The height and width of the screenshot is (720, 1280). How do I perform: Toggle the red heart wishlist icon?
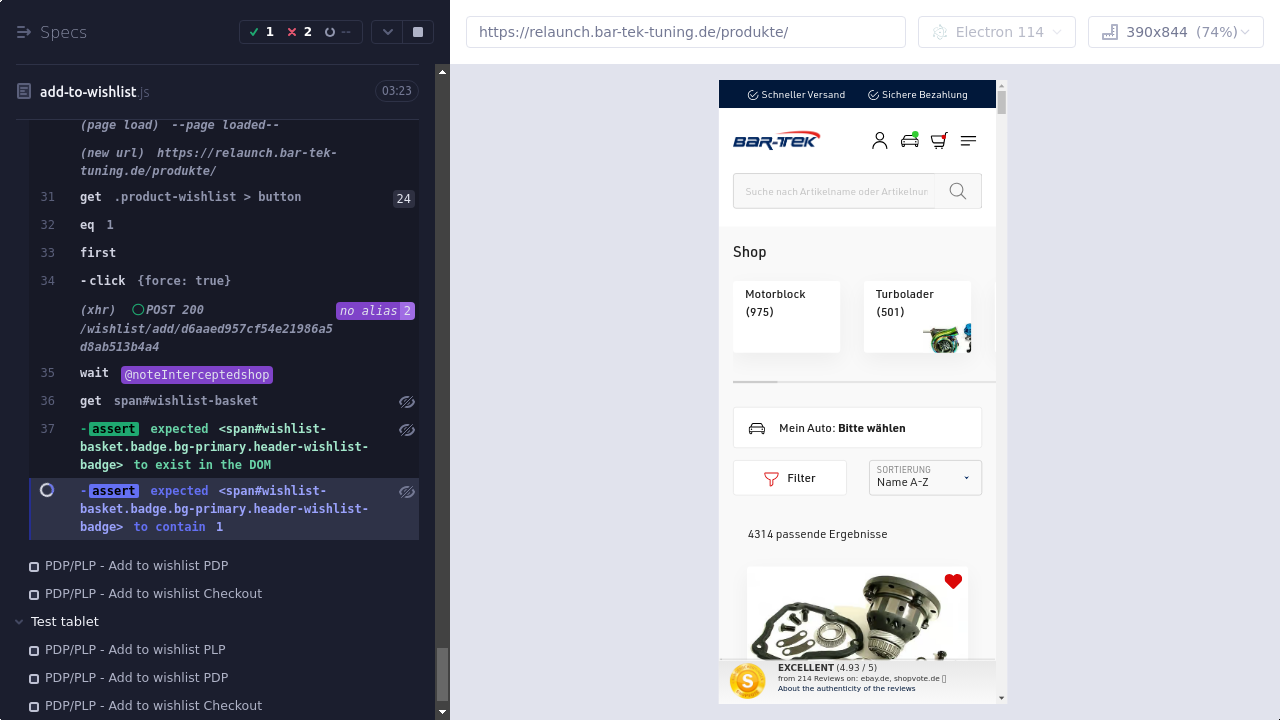pyautogui.click(x=953, y=581)
